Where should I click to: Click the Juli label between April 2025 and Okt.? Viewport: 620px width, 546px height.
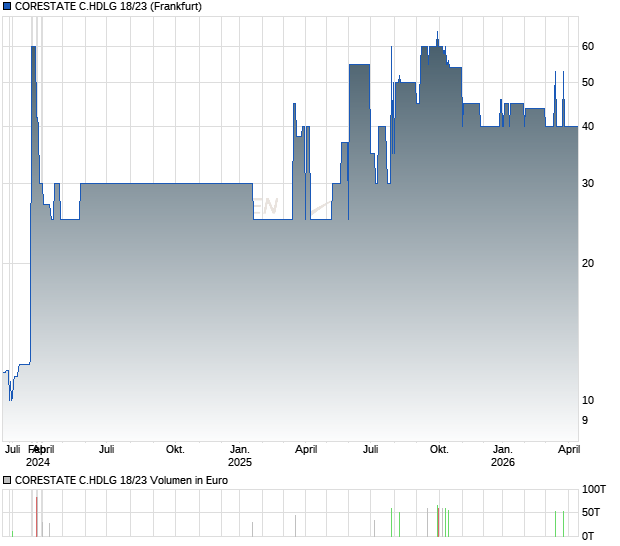click(370, 450)
